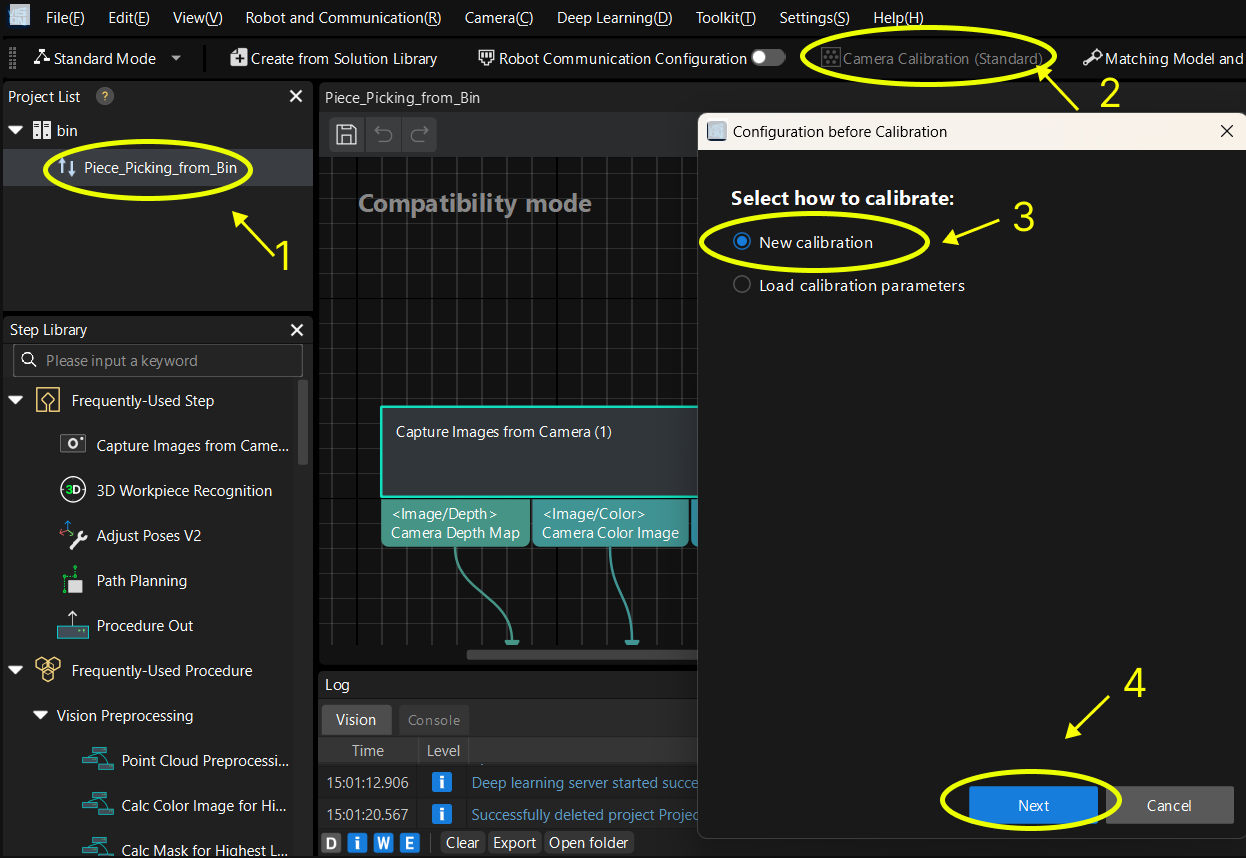
Task: Collapse the Vision Preprocessing subgroup
Action: tap(41, 715)
